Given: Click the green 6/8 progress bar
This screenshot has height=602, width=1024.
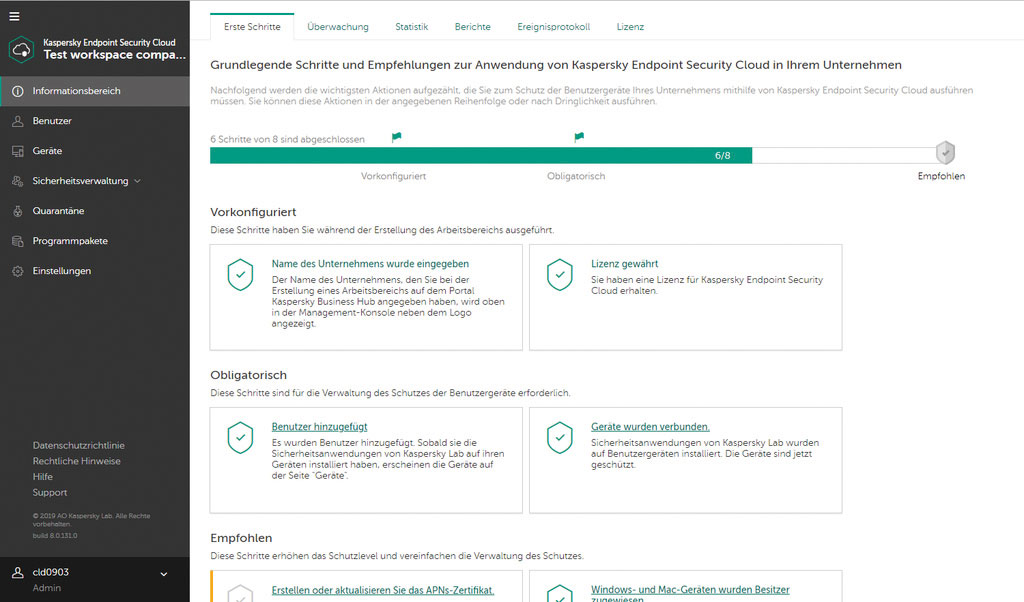Looking at the screenshot, I should 481,155.
